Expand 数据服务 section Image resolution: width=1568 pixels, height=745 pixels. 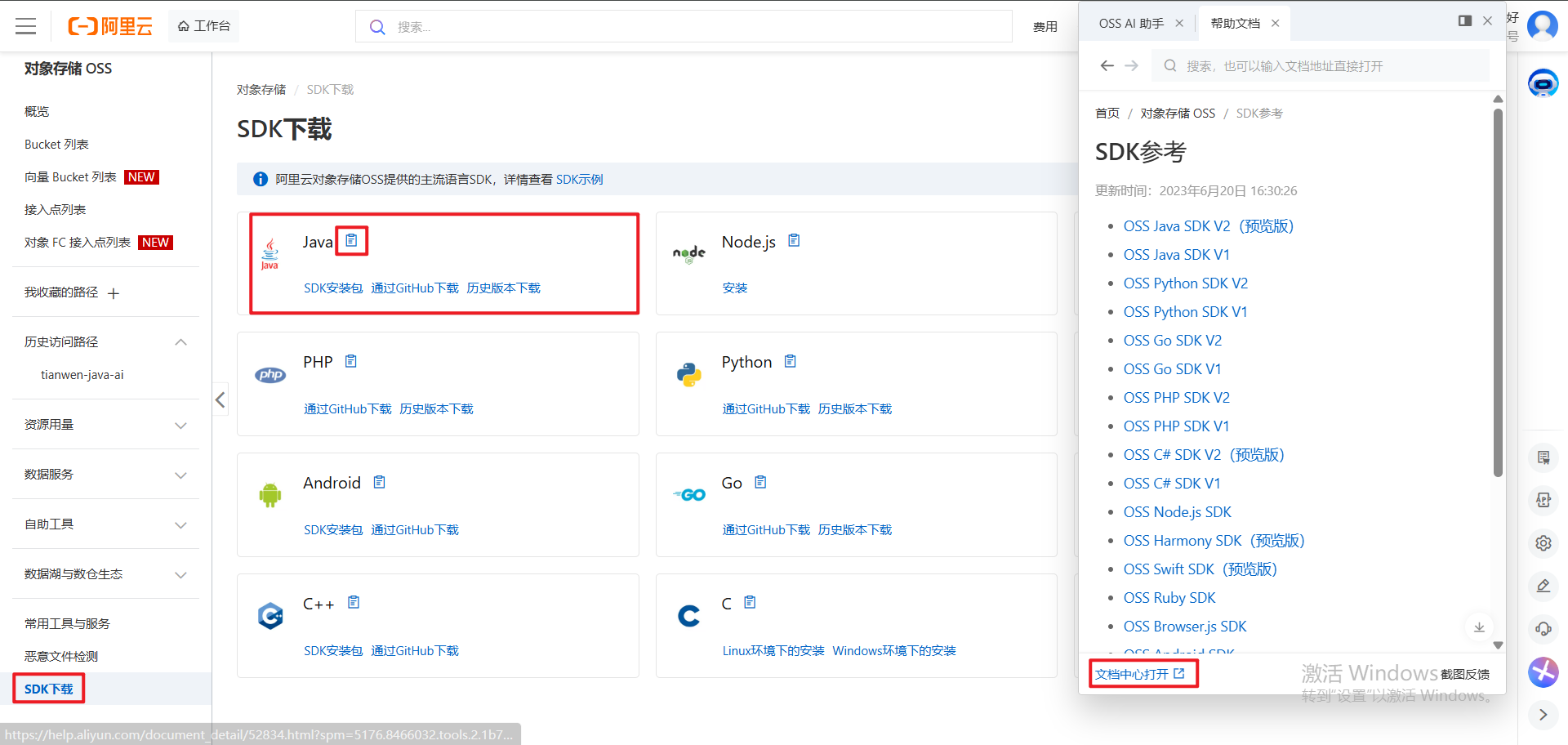pos(181,475)
